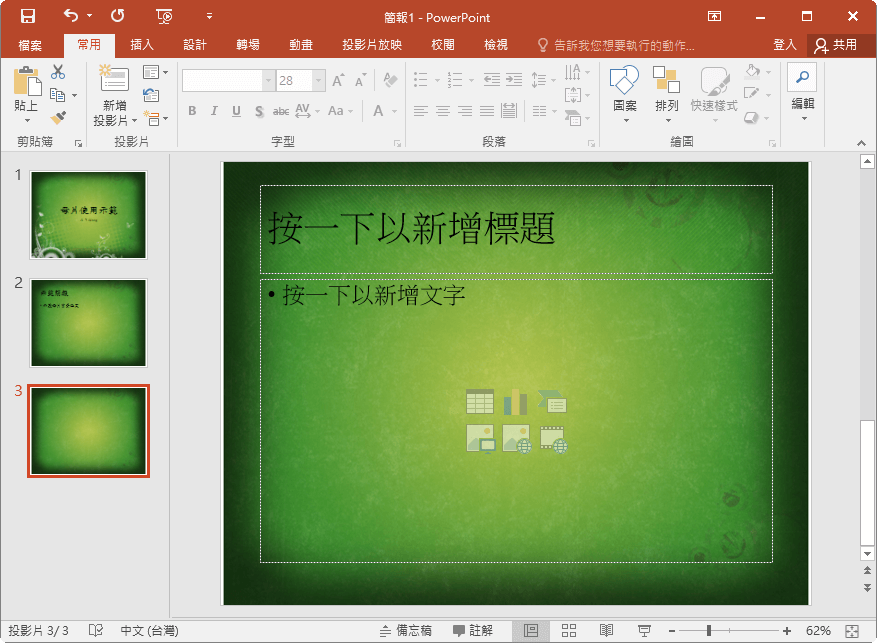
Task: Expand the font name combo box
Action: 268,81
